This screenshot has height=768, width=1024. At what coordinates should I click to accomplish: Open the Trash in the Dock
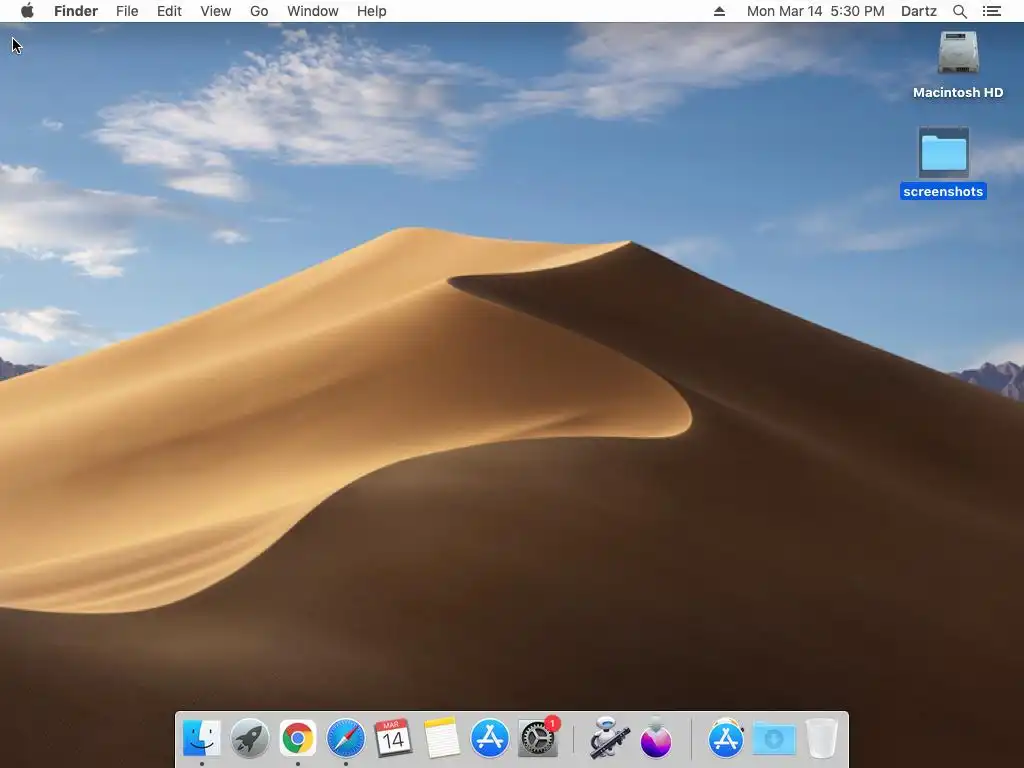click(x=822, y=738)
